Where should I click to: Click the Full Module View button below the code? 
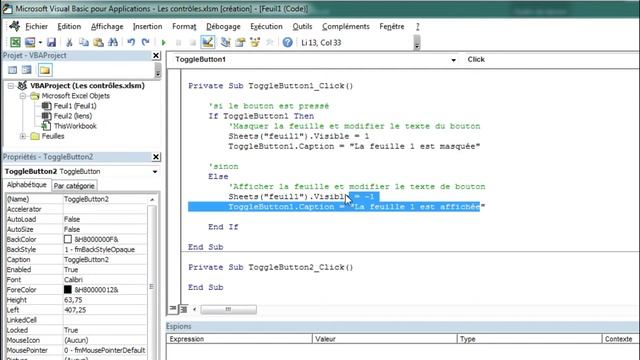tap(184, 309)
